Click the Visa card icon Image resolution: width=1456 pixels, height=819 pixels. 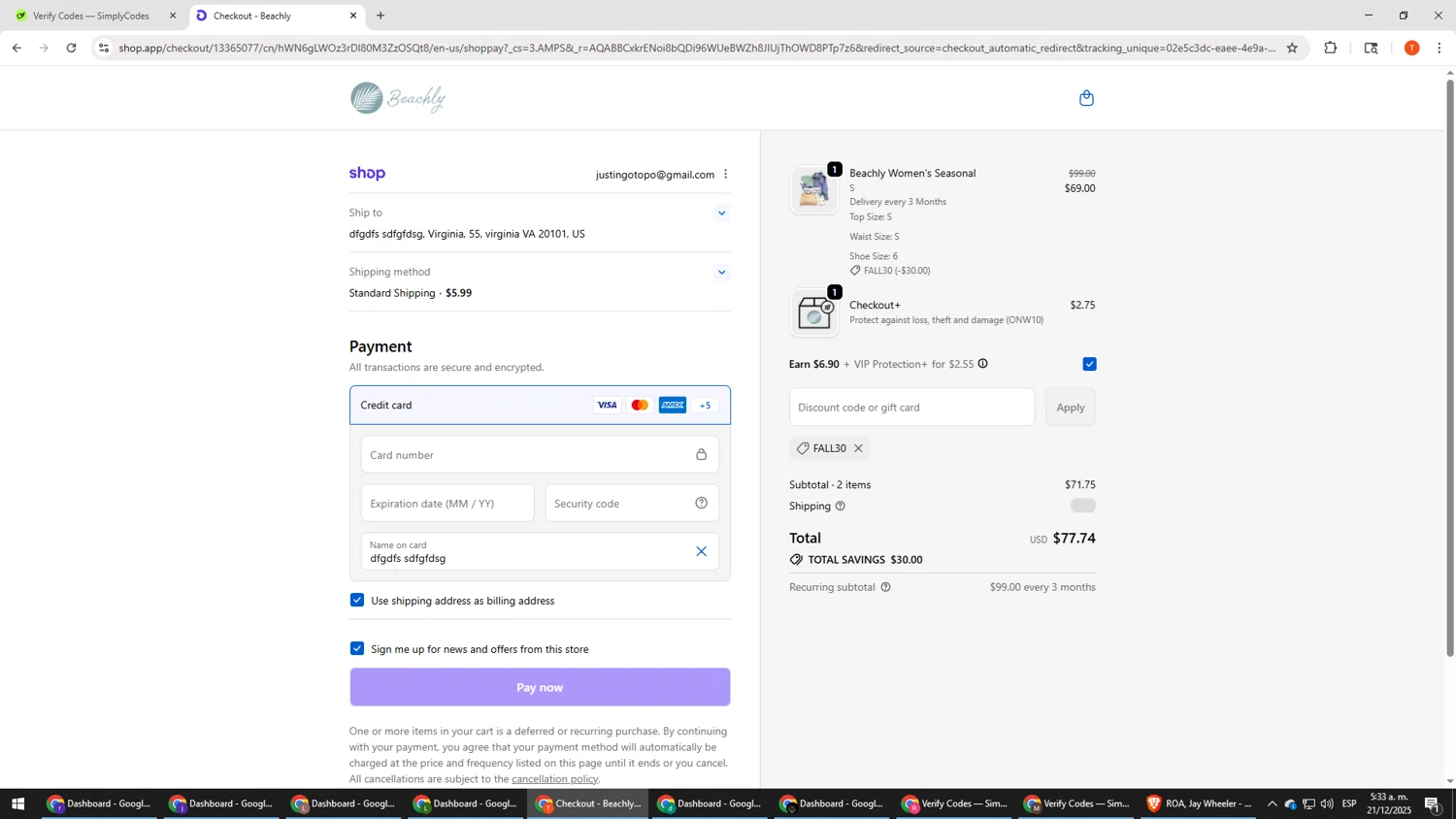607,406
